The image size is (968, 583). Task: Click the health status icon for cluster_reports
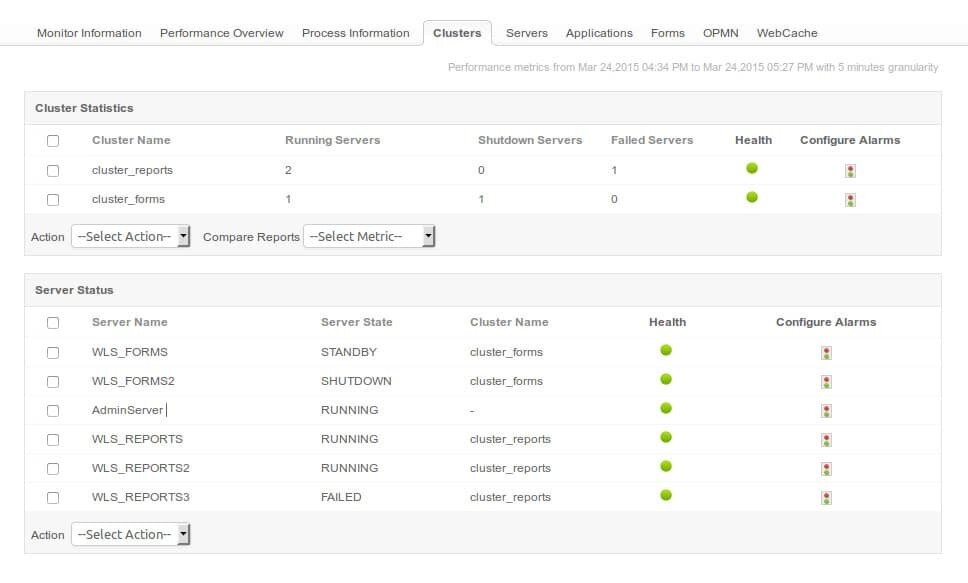point(751,169)
